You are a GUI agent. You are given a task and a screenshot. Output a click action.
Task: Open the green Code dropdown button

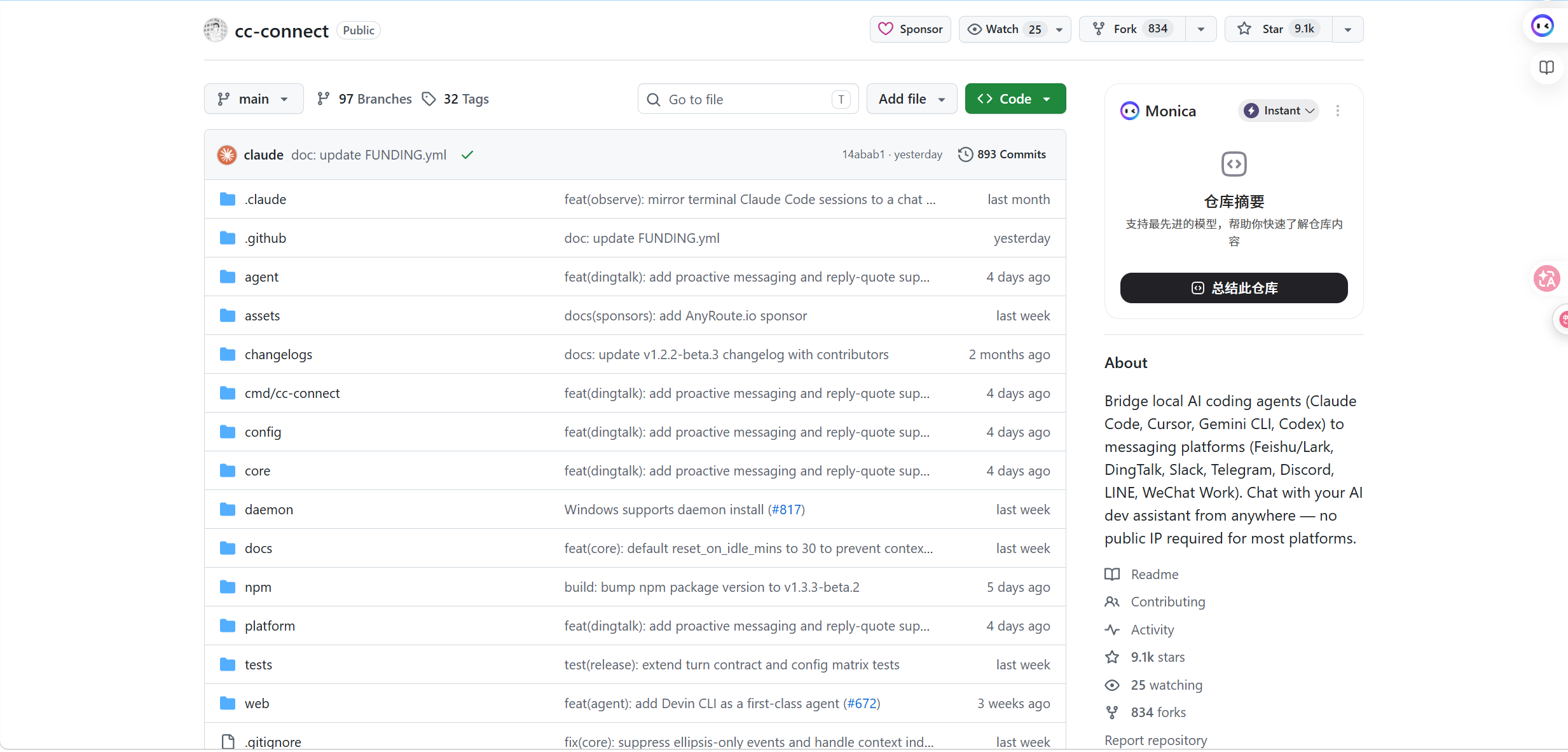pyautogui.click(x=1015, y=99)
